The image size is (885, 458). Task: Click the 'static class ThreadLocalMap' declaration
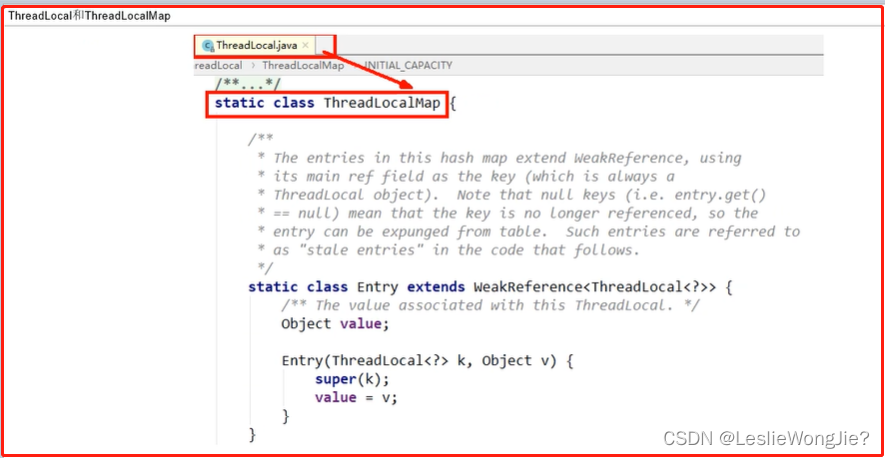click(327, 104)
